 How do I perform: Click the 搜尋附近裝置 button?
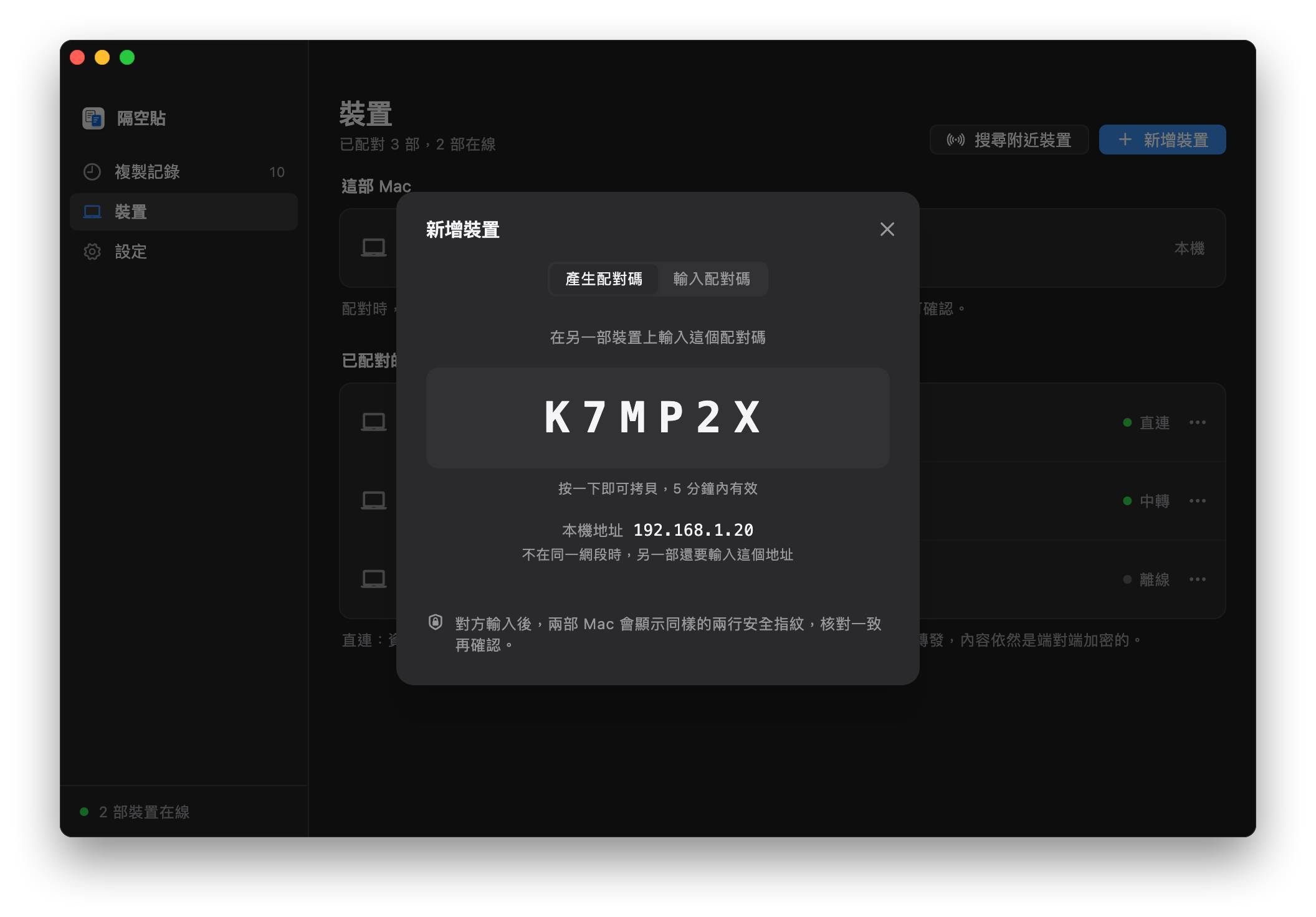pyautogui.click(x=1009, y=140)
